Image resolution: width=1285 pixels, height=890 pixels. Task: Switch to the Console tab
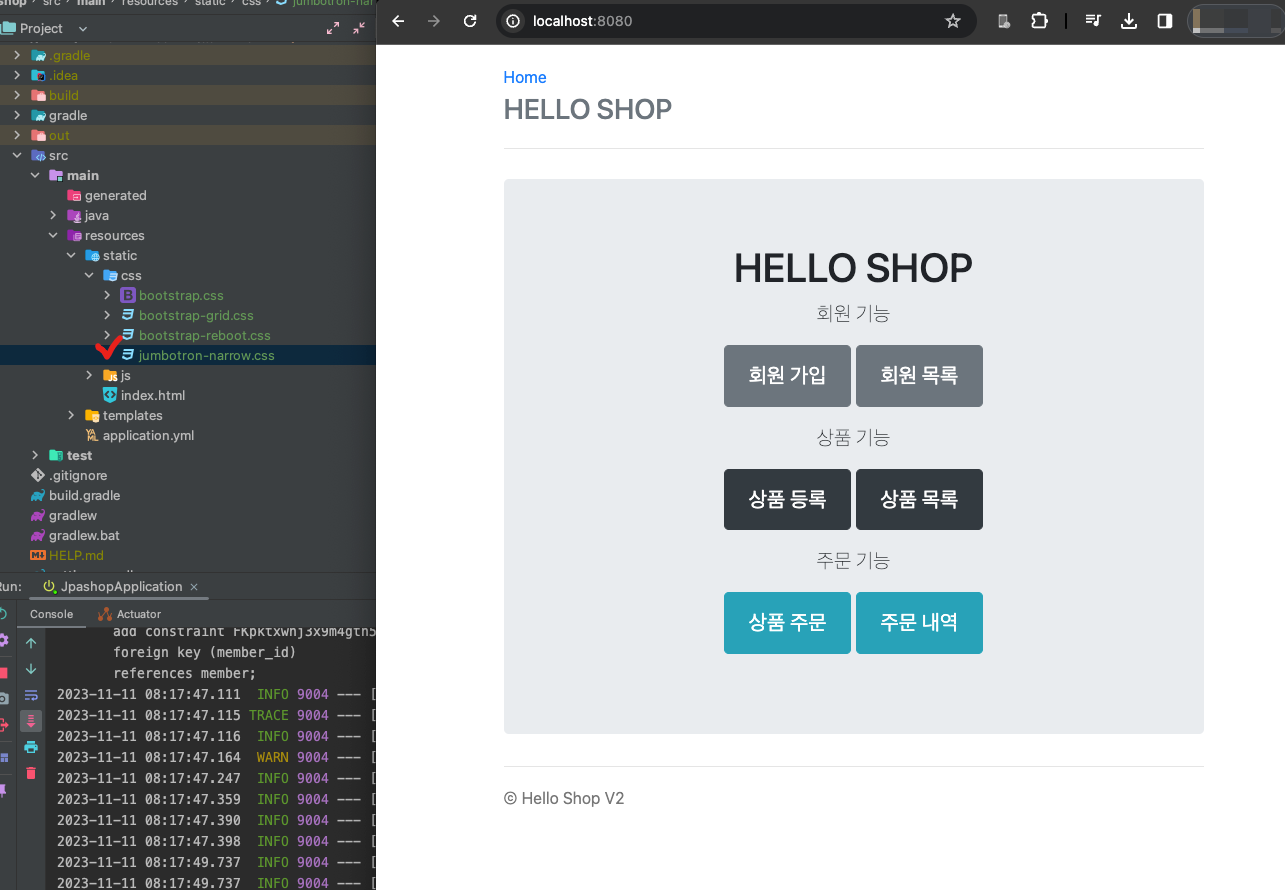click(x=51, y=614)
